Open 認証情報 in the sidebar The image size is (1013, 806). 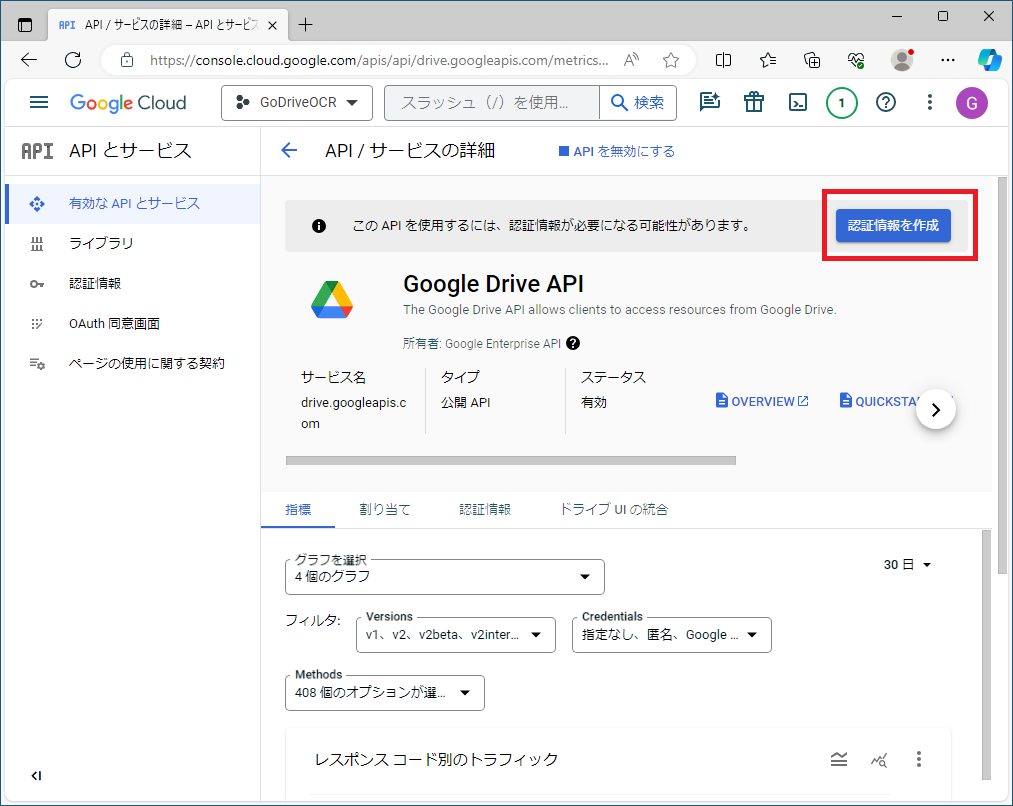[x=133, y=284]
